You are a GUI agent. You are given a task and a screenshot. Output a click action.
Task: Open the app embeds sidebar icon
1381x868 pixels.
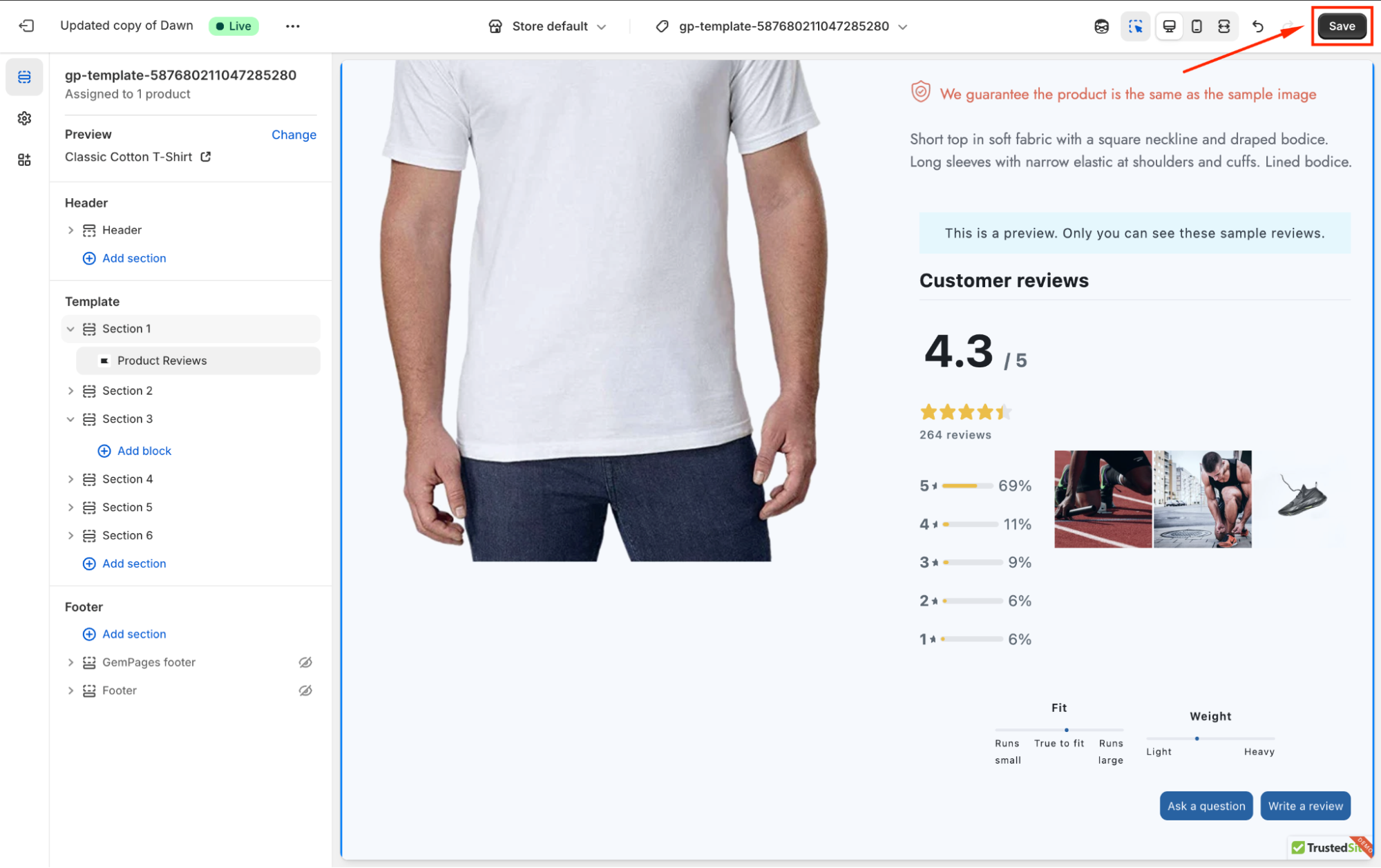[x=24, y=160]
